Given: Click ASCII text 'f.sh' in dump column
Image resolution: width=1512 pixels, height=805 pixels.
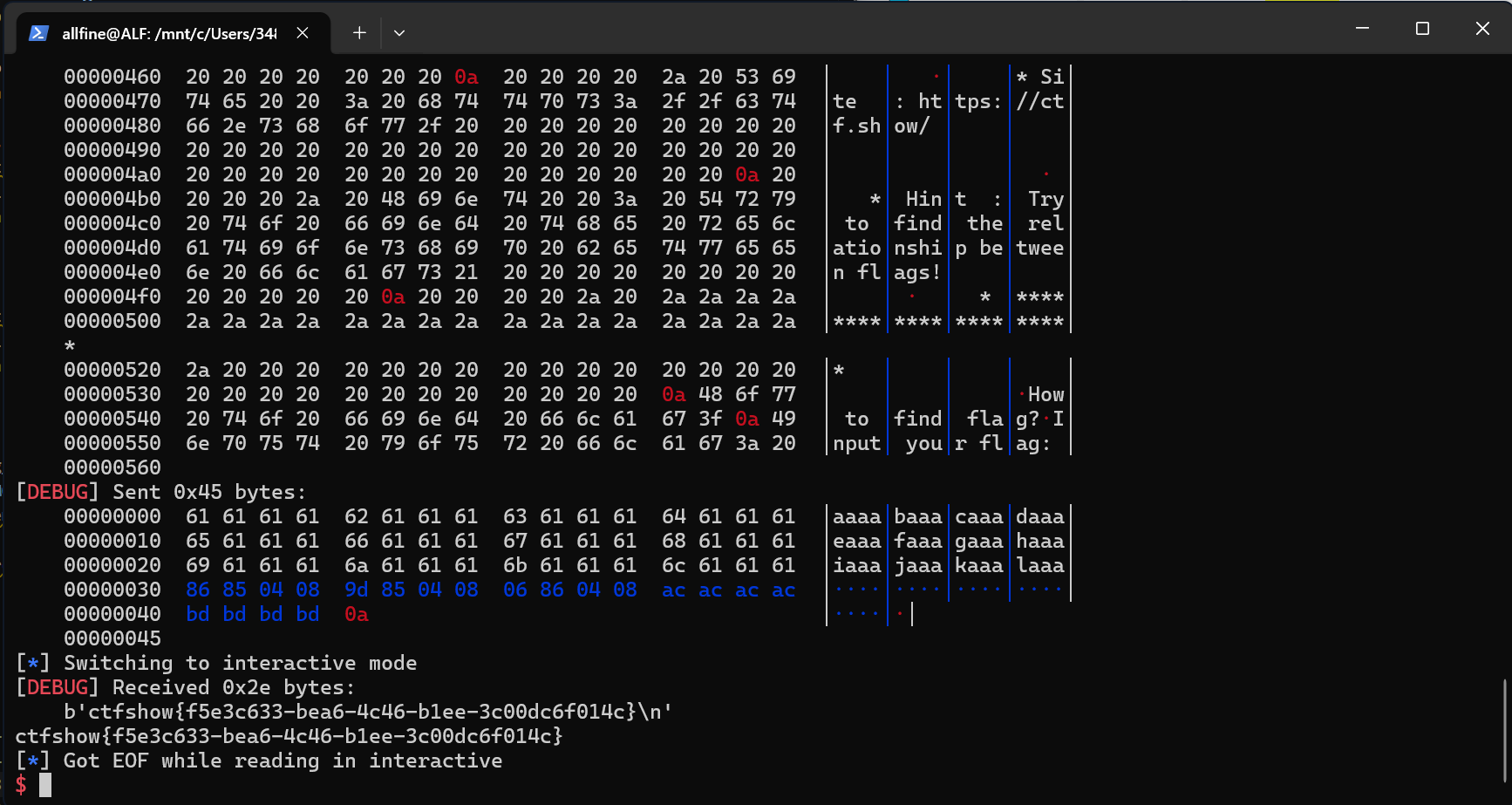Looking at the screenshot, I should pyautogui.click(x=857, y=126).
